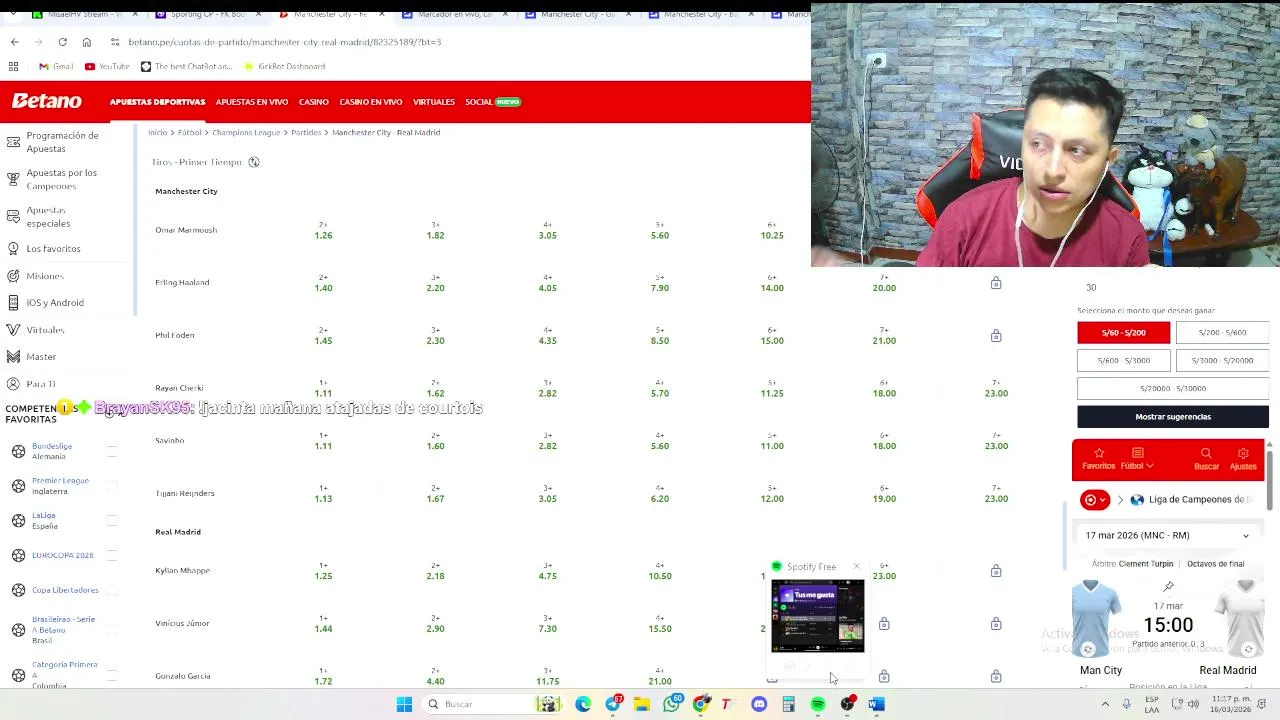This screenshot has height=720, width=1280.
Task: Choose S/3000 - S/20000 amount option
Action: pyautogui.click(x=1222, y=361)
